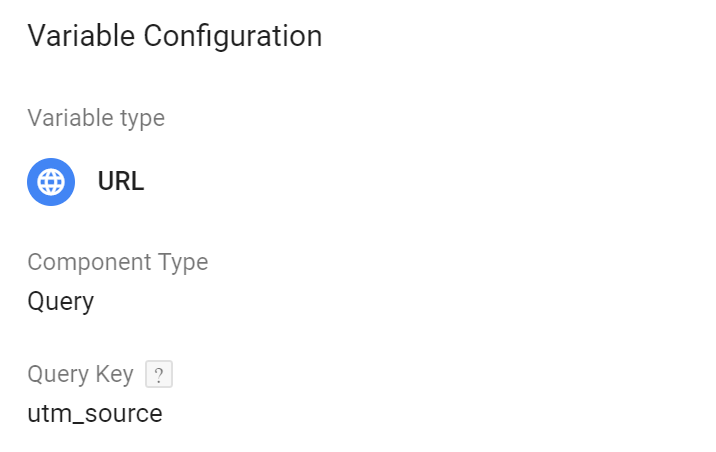Click the word type under Variable Configuration
Screen dimensions: 716x452
tap(142, 120)
